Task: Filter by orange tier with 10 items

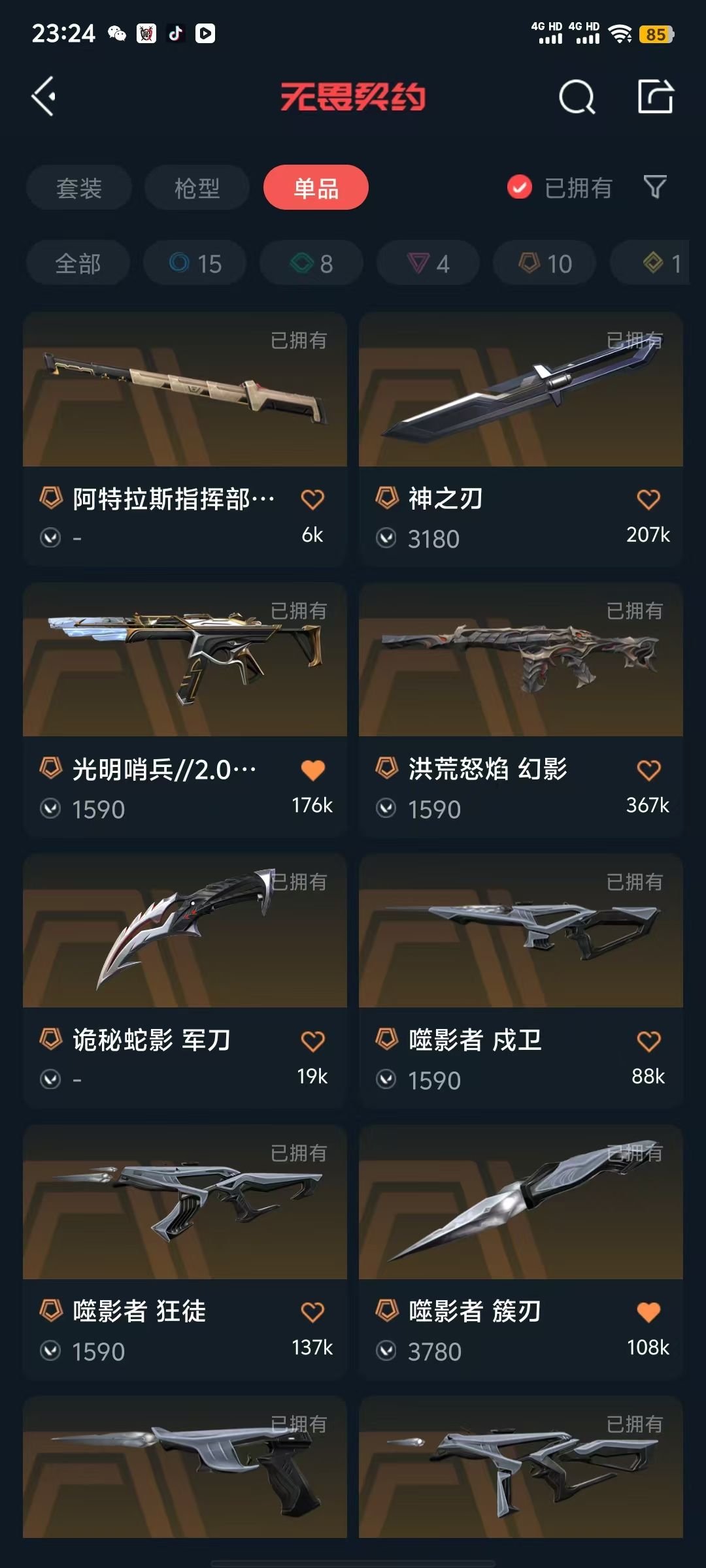Action: tap(545, 263)
